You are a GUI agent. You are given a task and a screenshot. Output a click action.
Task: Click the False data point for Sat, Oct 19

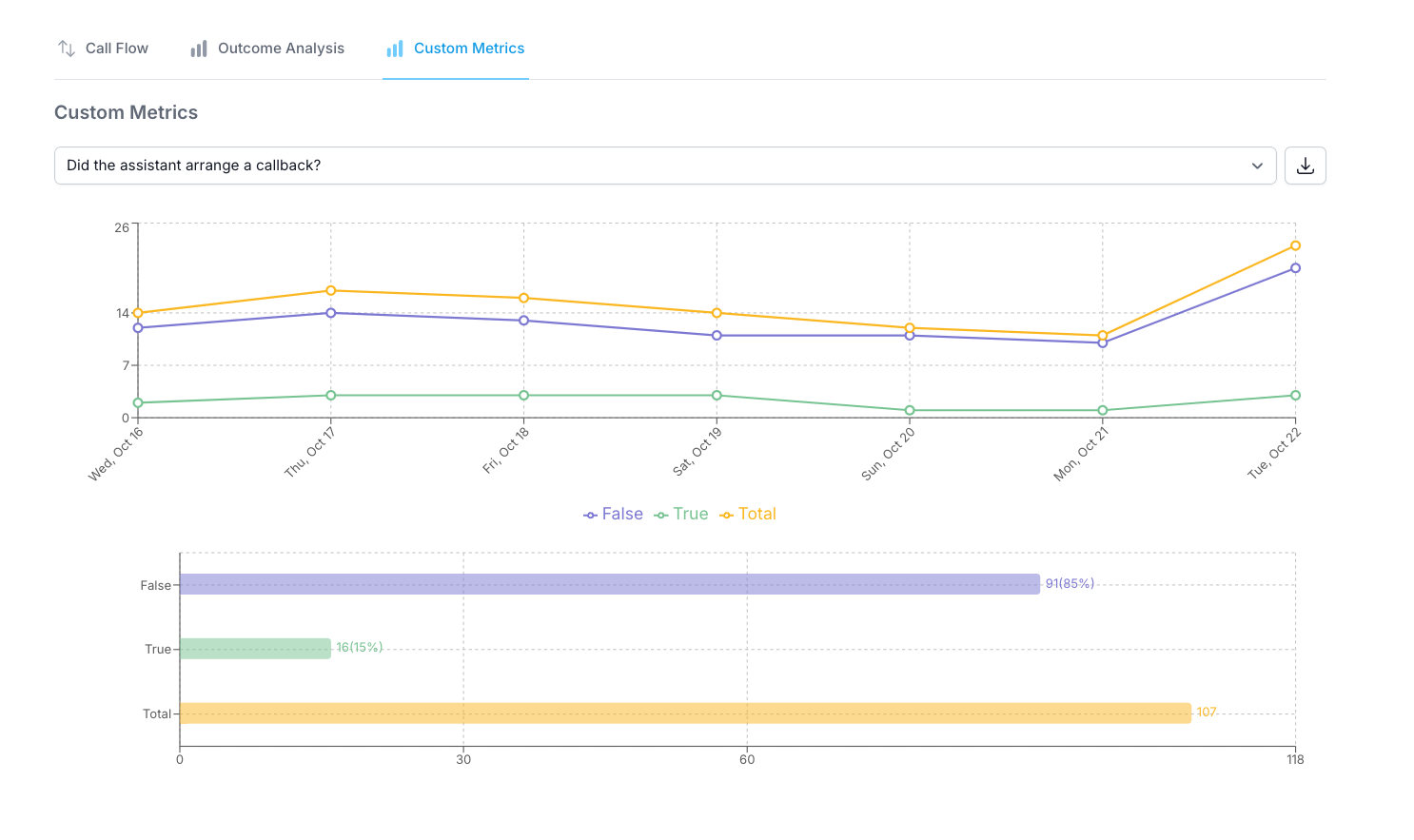click(717, 335)
